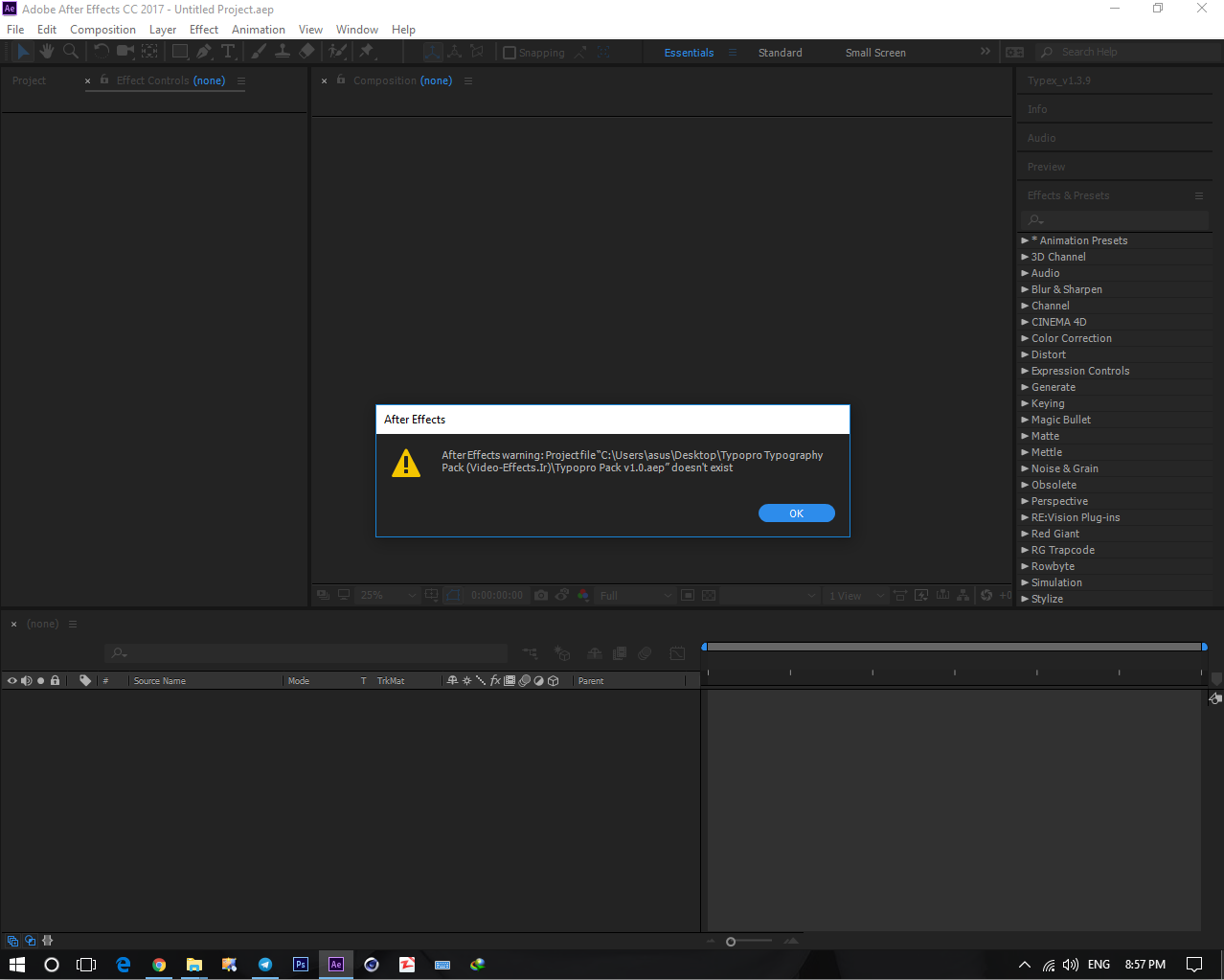Open the Layer menu
Image resolution: width=1224 pixels, height=980 pixels.
(x=163, y=30)
